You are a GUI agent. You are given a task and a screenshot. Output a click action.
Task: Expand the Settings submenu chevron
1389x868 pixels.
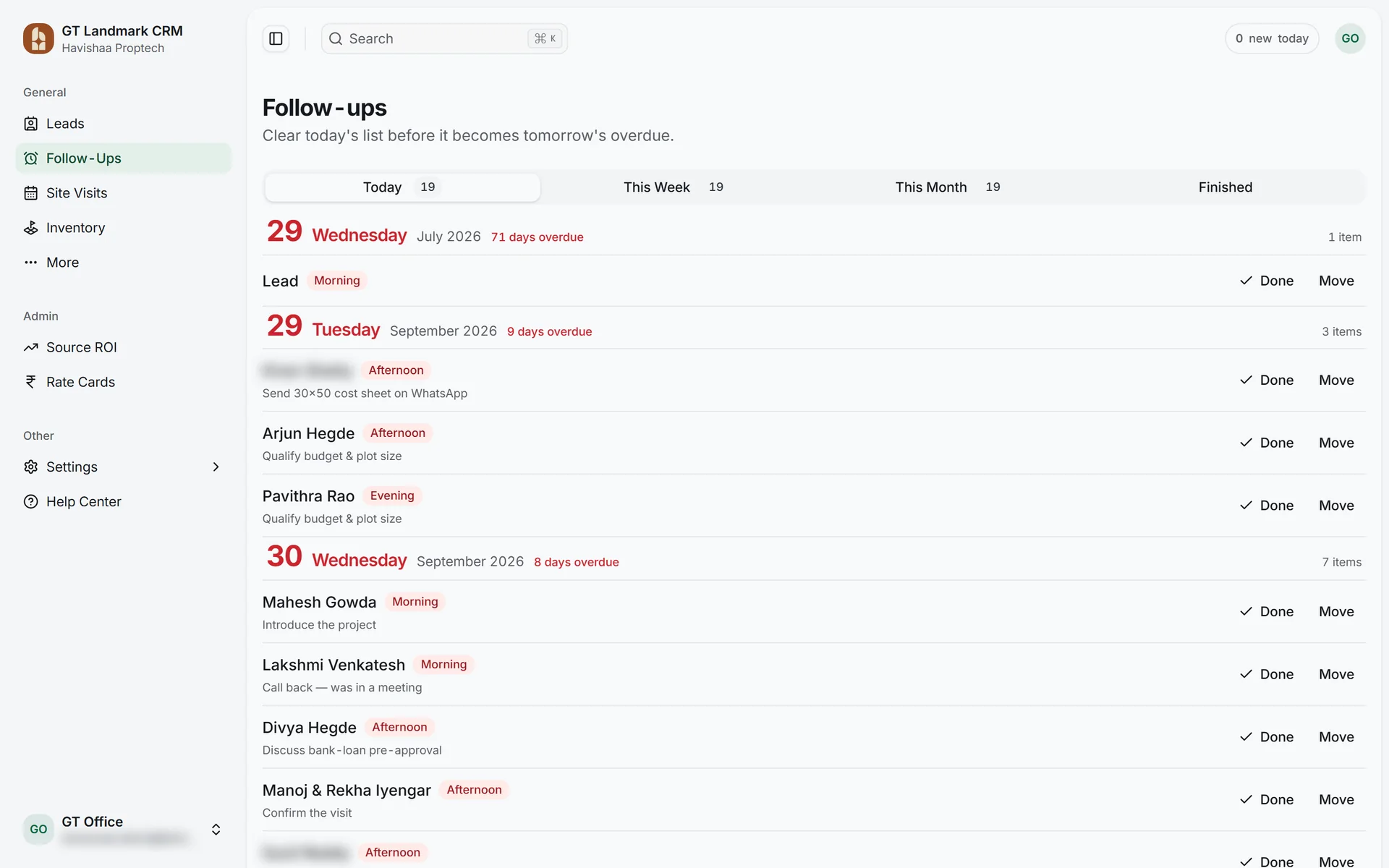pos(216,467)
